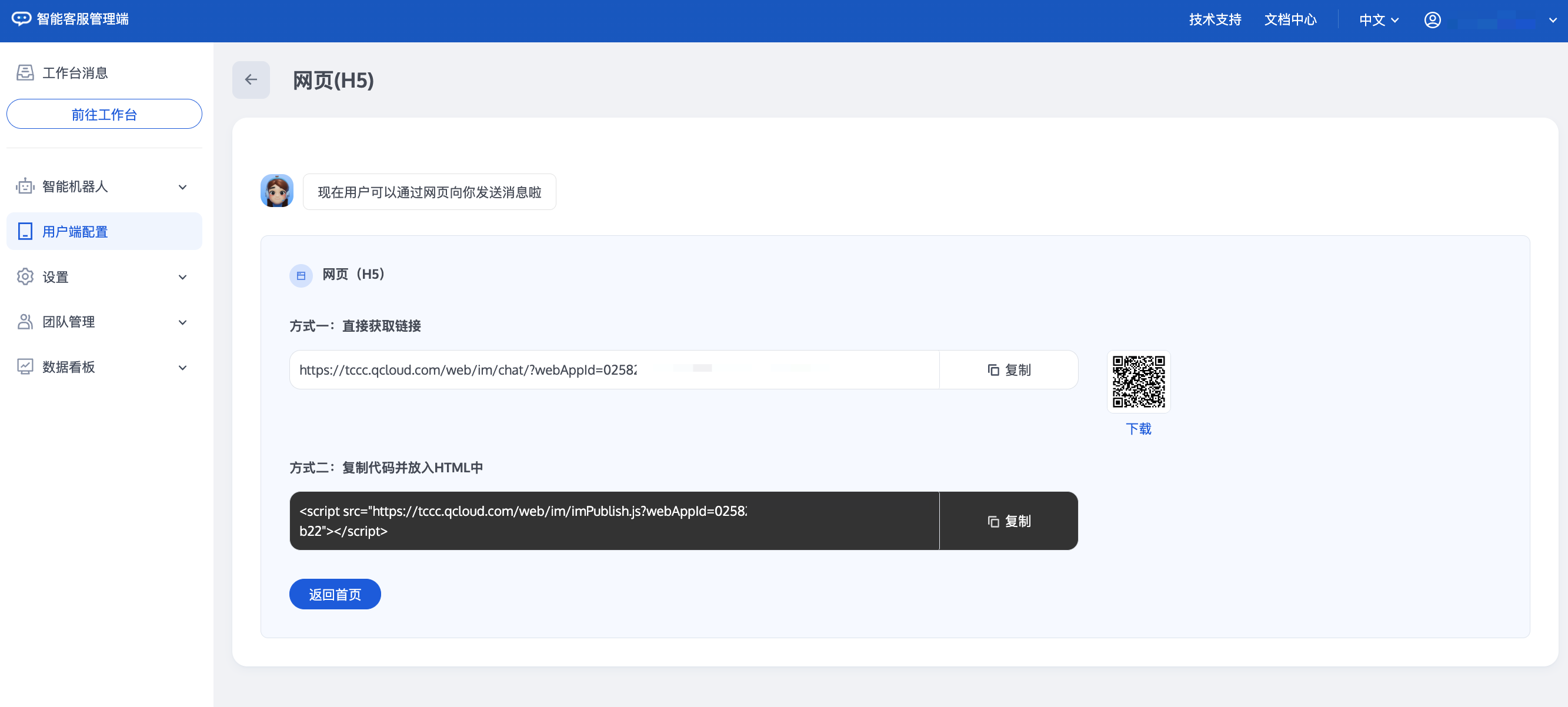The width and height of the screenshot is (1568, 707).
Task: Open the 技术支持 link
Action: (x=1215, y=19)
